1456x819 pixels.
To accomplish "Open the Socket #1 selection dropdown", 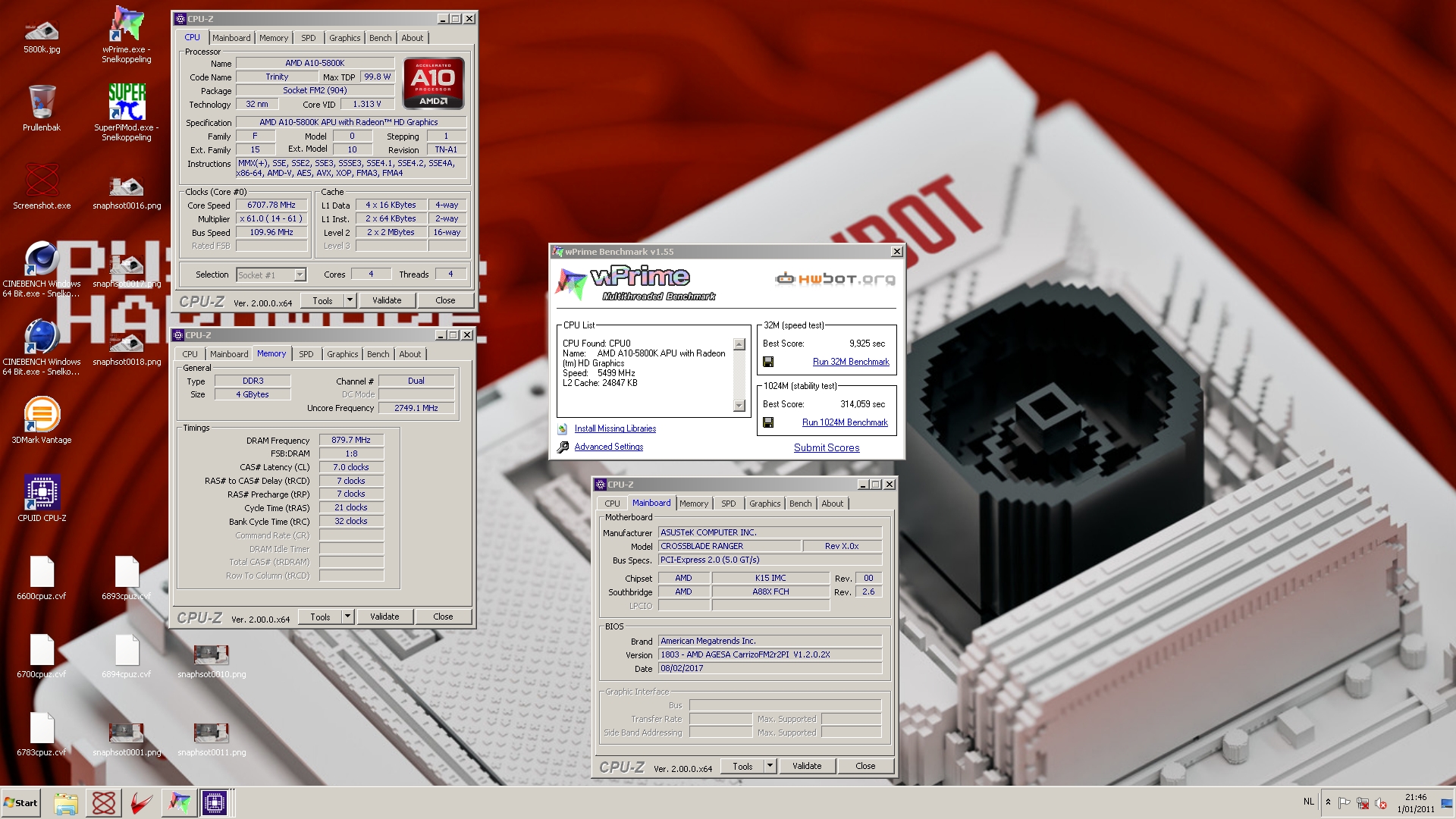I will coord(271,275).
